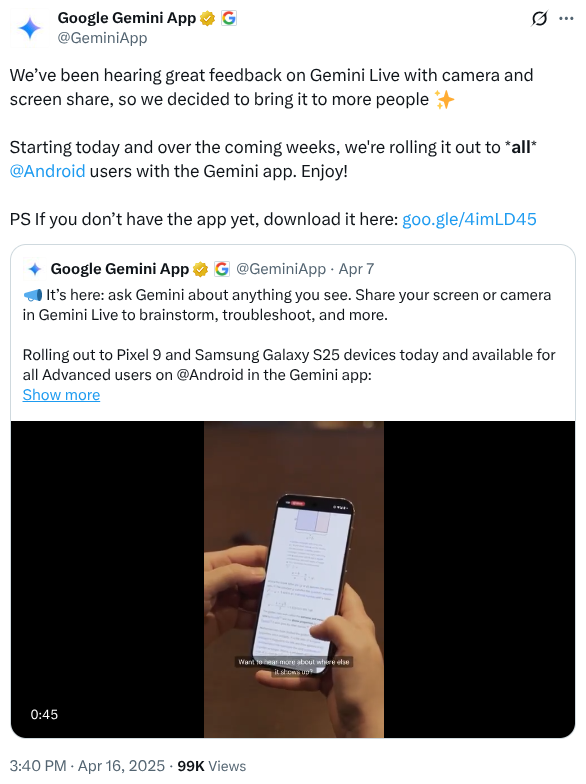This screenshot has height=784, width=586.
Task: Open the 3:40 PM Apr 16, 2025 timestamp
Action: (x=87, y=766)
